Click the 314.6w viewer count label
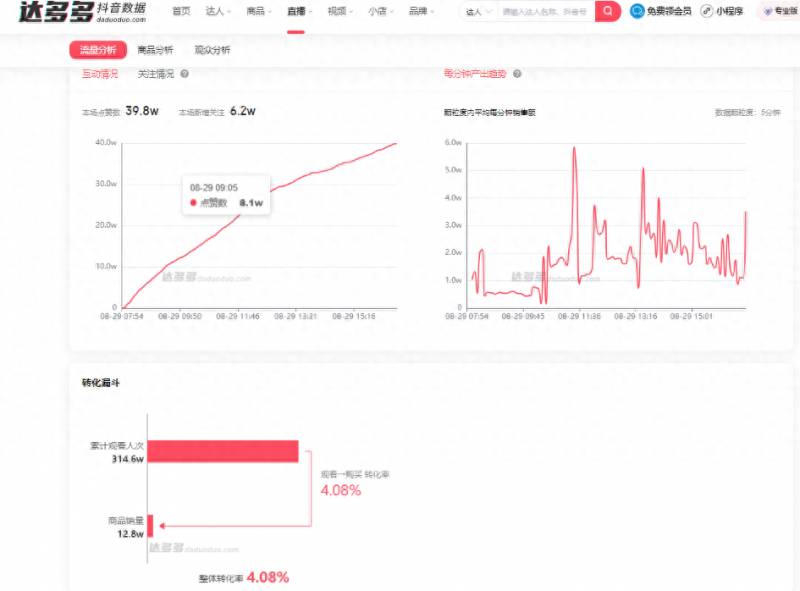800x591 pixels. [128, 459]
